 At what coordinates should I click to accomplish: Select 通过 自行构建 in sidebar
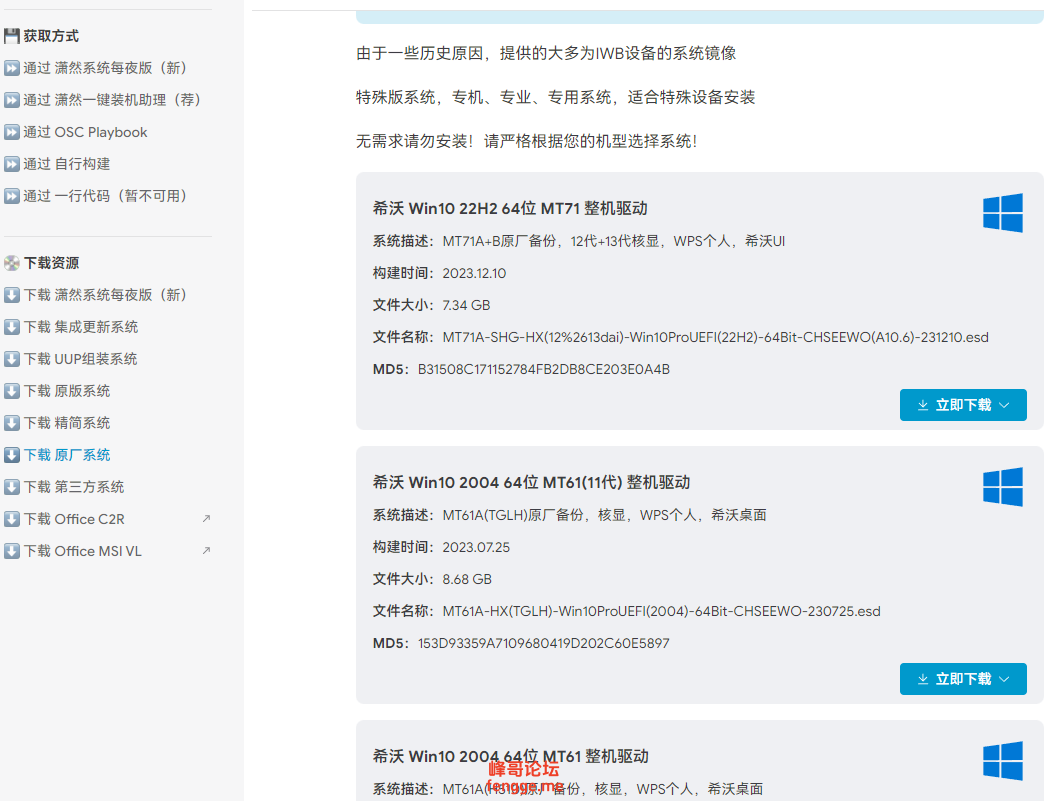point(67,164)
